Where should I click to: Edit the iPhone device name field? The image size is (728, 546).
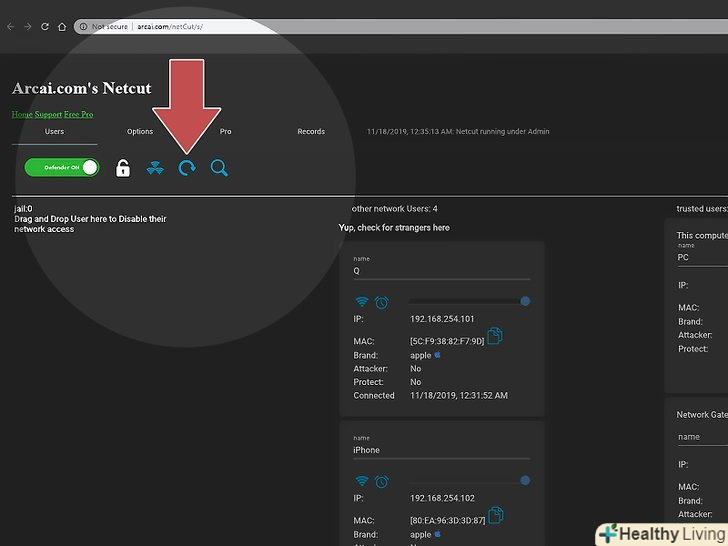(442, 450)
